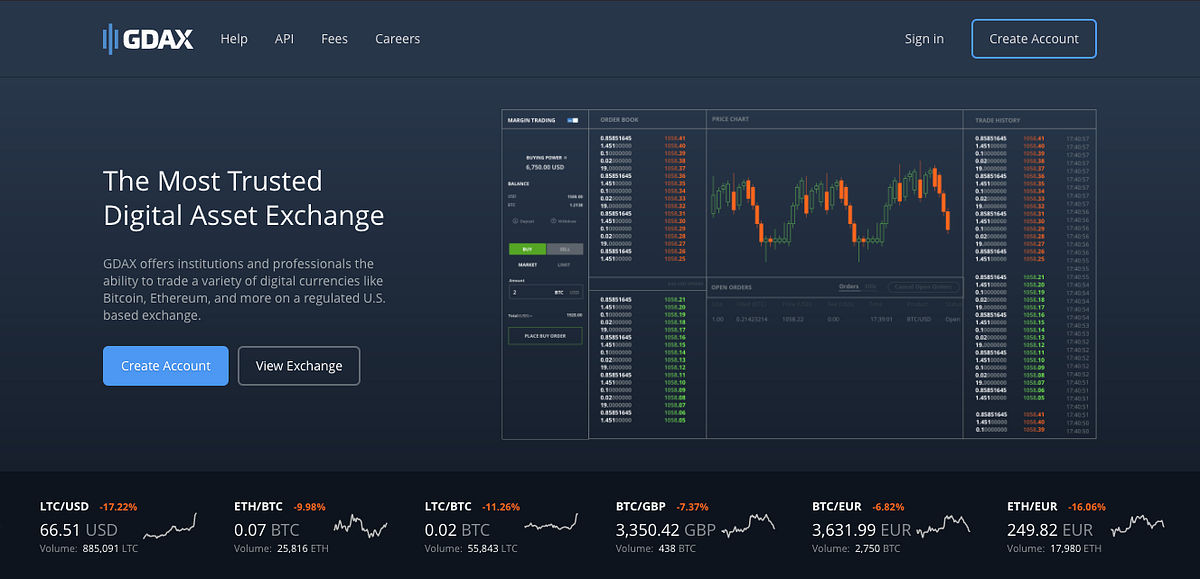1200x579 pixels.
Task: Click the Cancel Open Orders button
Action: point(923,287)
